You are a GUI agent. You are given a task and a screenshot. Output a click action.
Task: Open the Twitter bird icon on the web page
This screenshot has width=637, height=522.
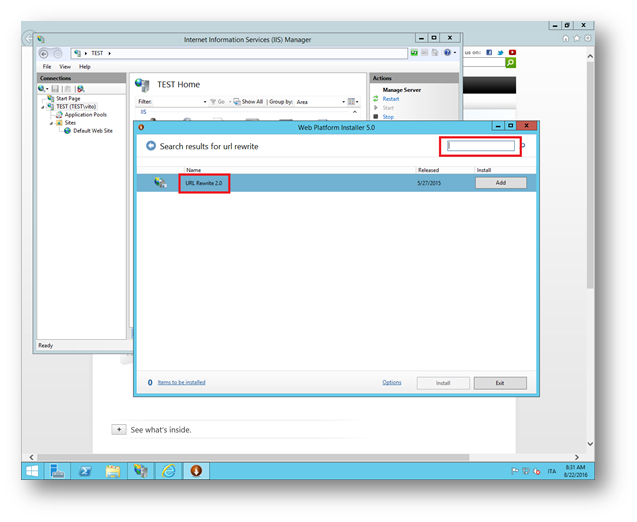coord(500,52)
